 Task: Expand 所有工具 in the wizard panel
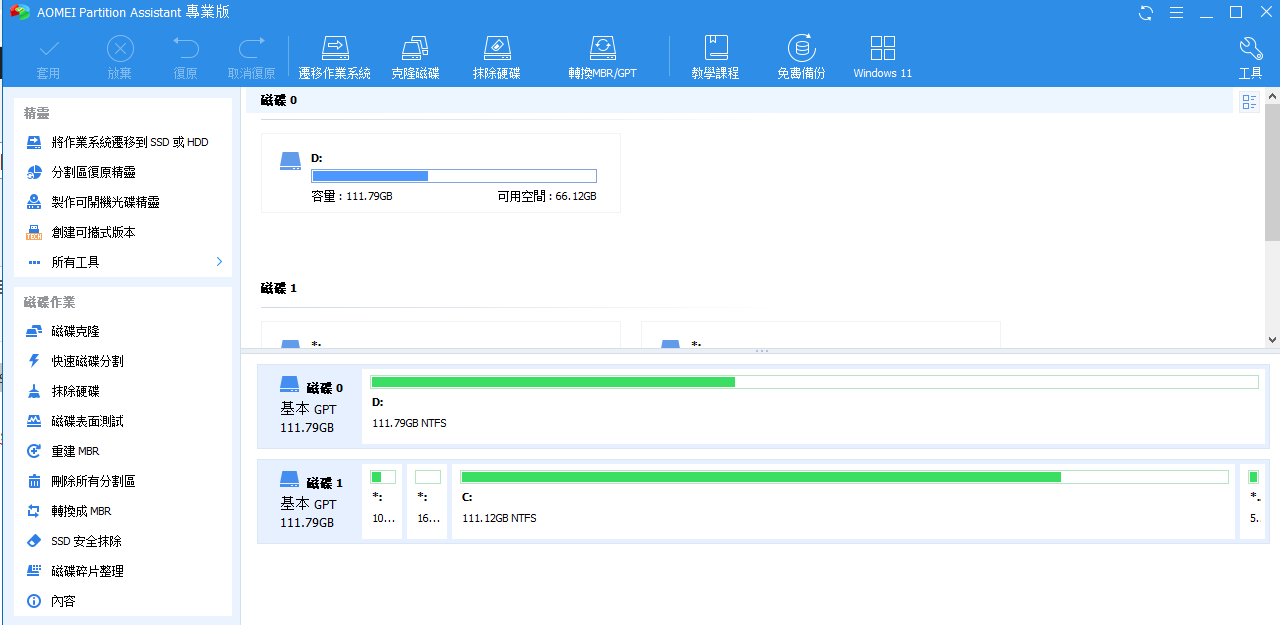(124, 262)
